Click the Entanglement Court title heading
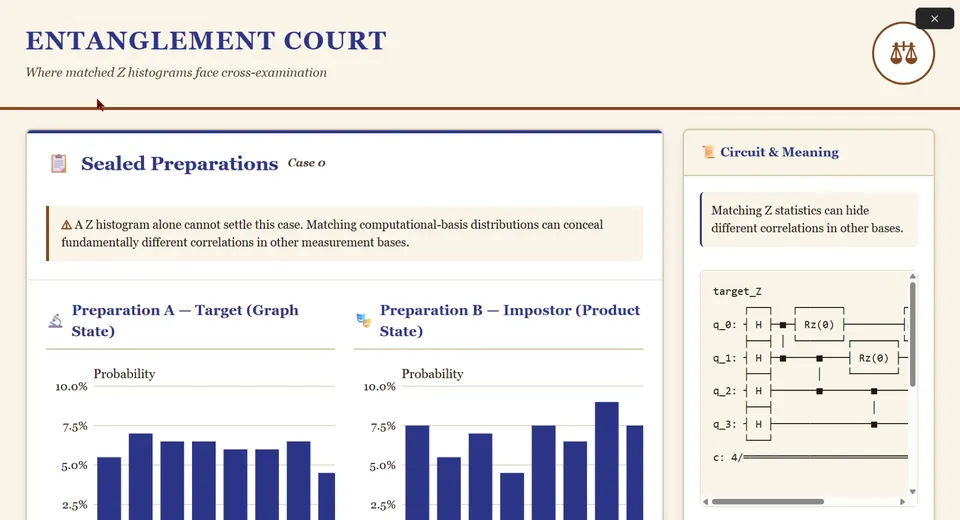Viewport: 960px width, 520px height. point(206,41)
